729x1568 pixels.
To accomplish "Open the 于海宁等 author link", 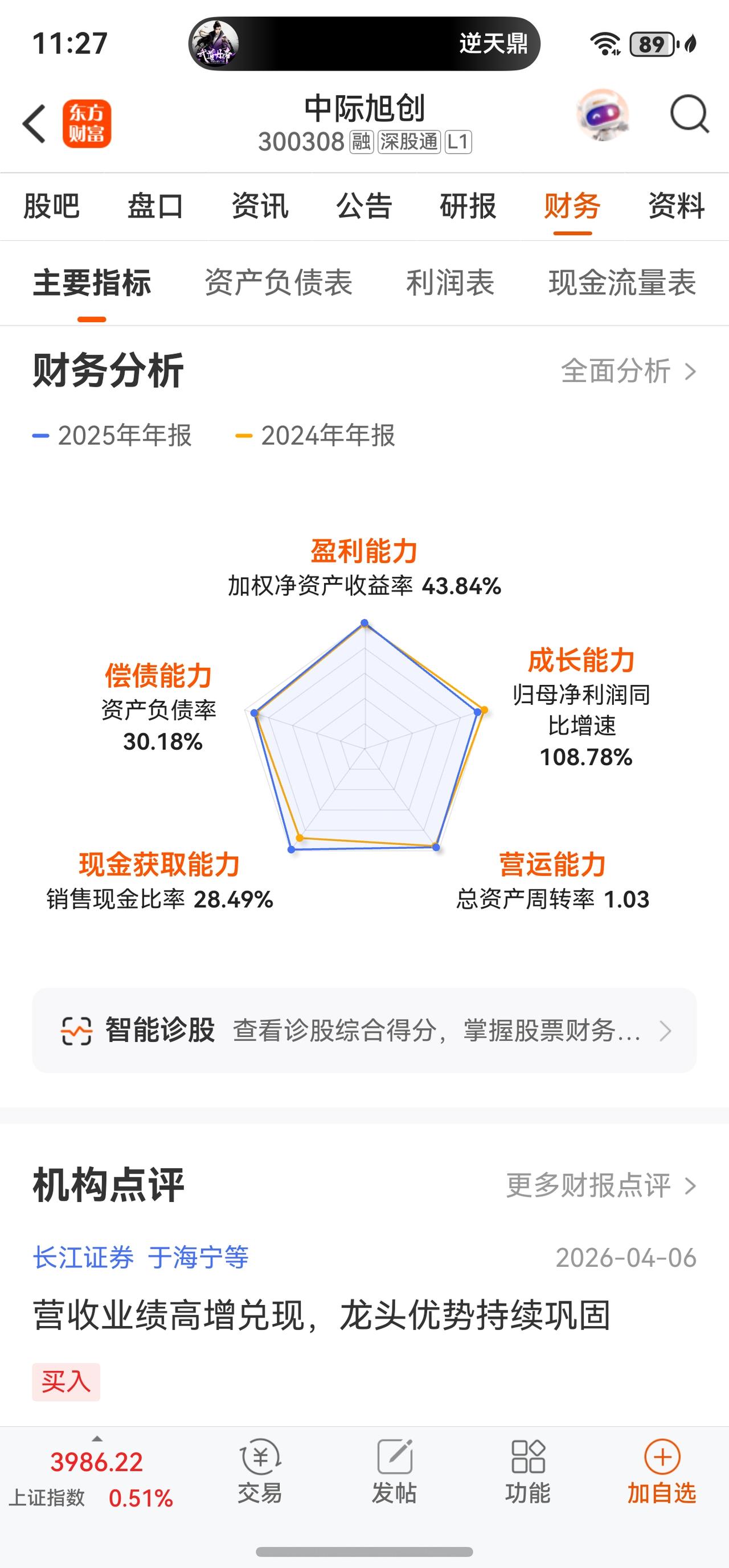I will click(x=199, y=1258).
